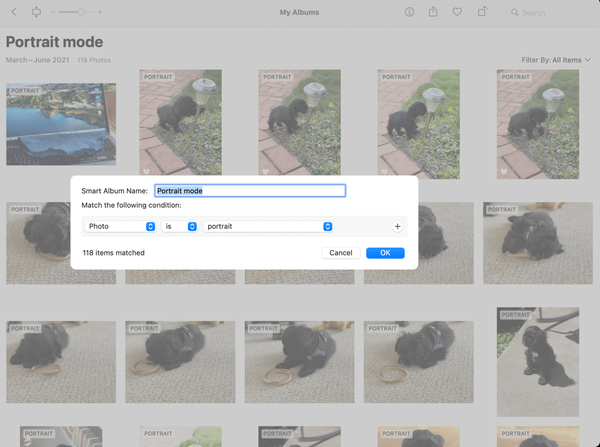Viewport: 600px width, 447px height.
Task: Click the Rotate icon in toolbar
Action: 482,12
